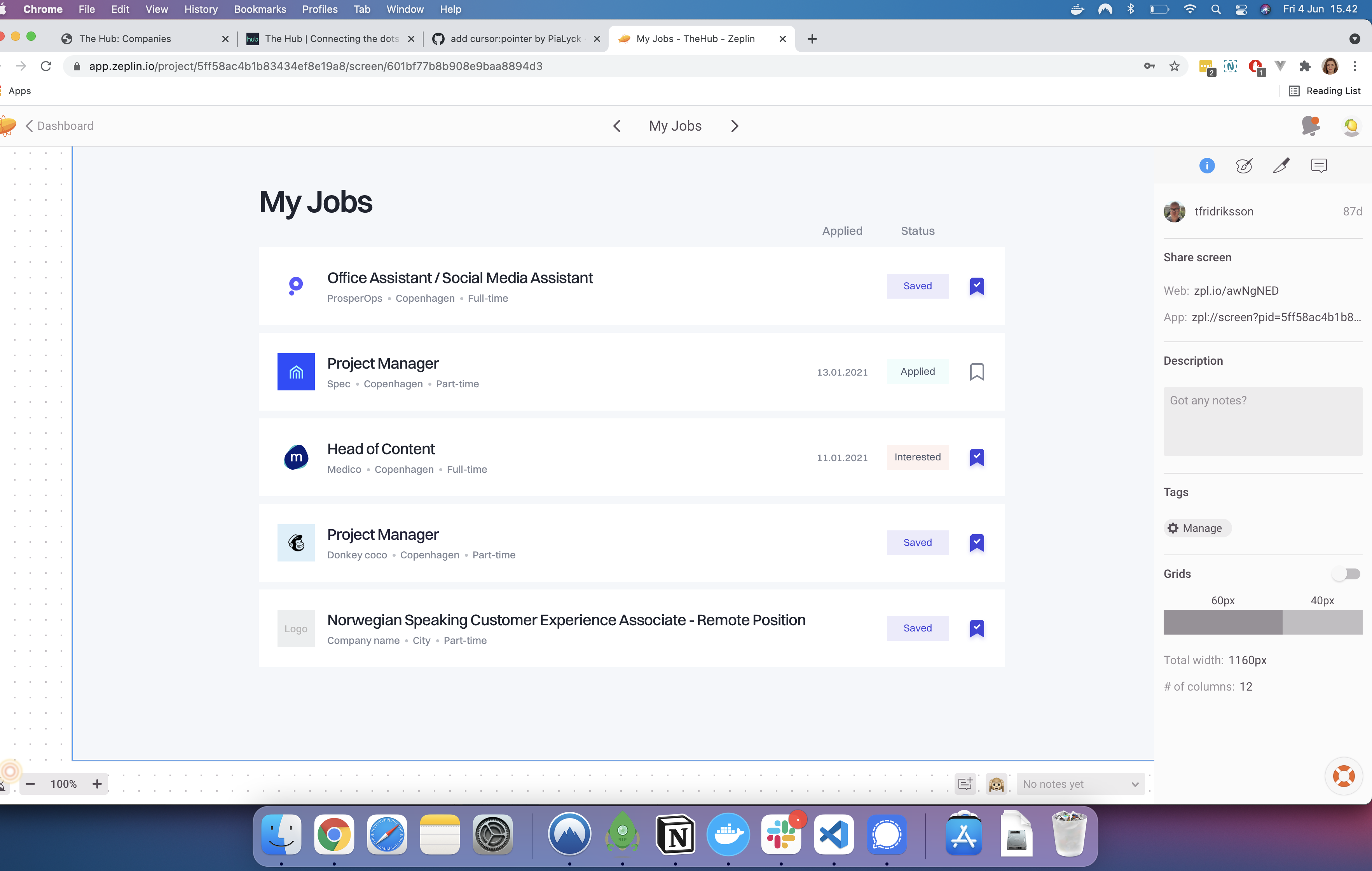Screen dimensions: 1372x871
Task: Click the Norwegian Speaking Customer Experience job title
Action: pyautogui.click(x=566, y=620)
